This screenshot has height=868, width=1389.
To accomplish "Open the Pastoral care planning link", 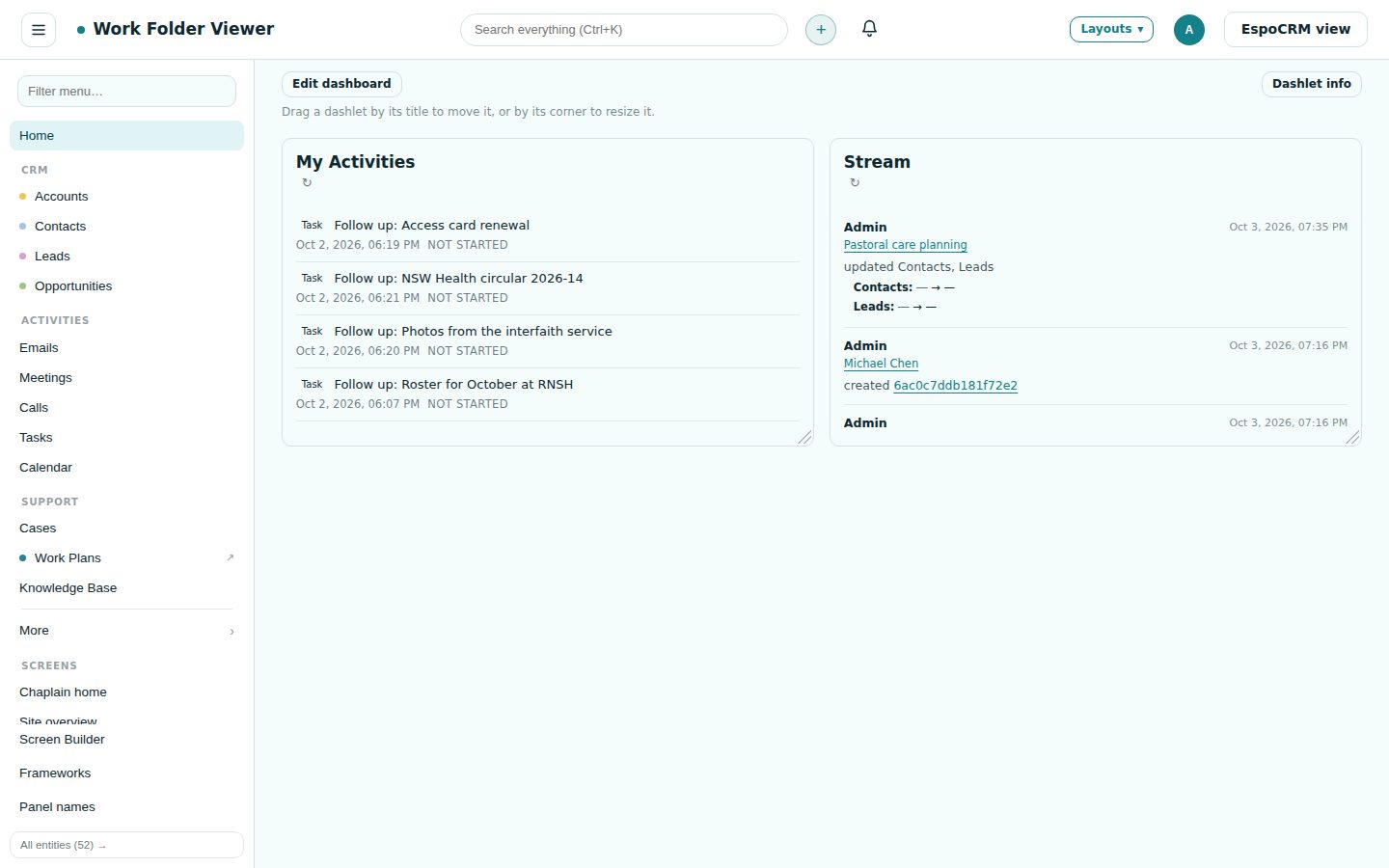I will coord(905,245).
